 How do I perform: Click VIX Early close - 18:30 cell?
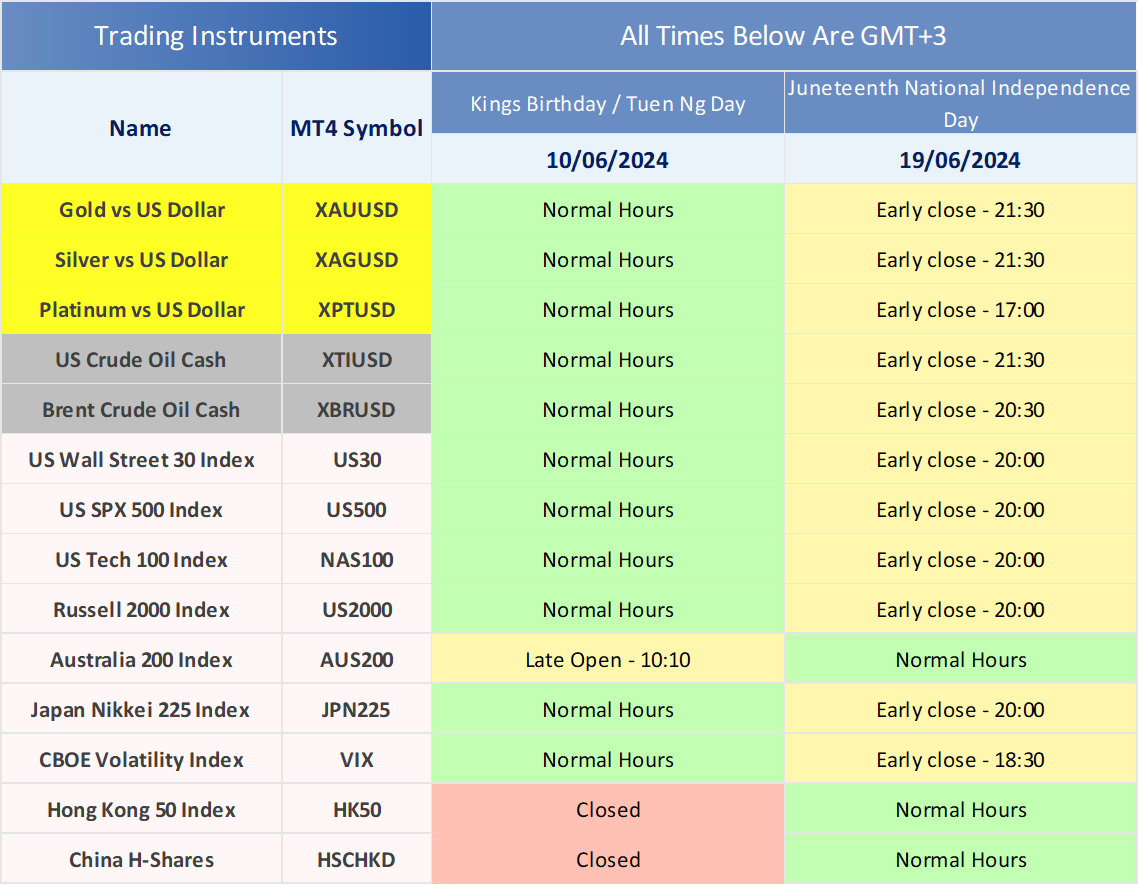click(x=960, y=760)
